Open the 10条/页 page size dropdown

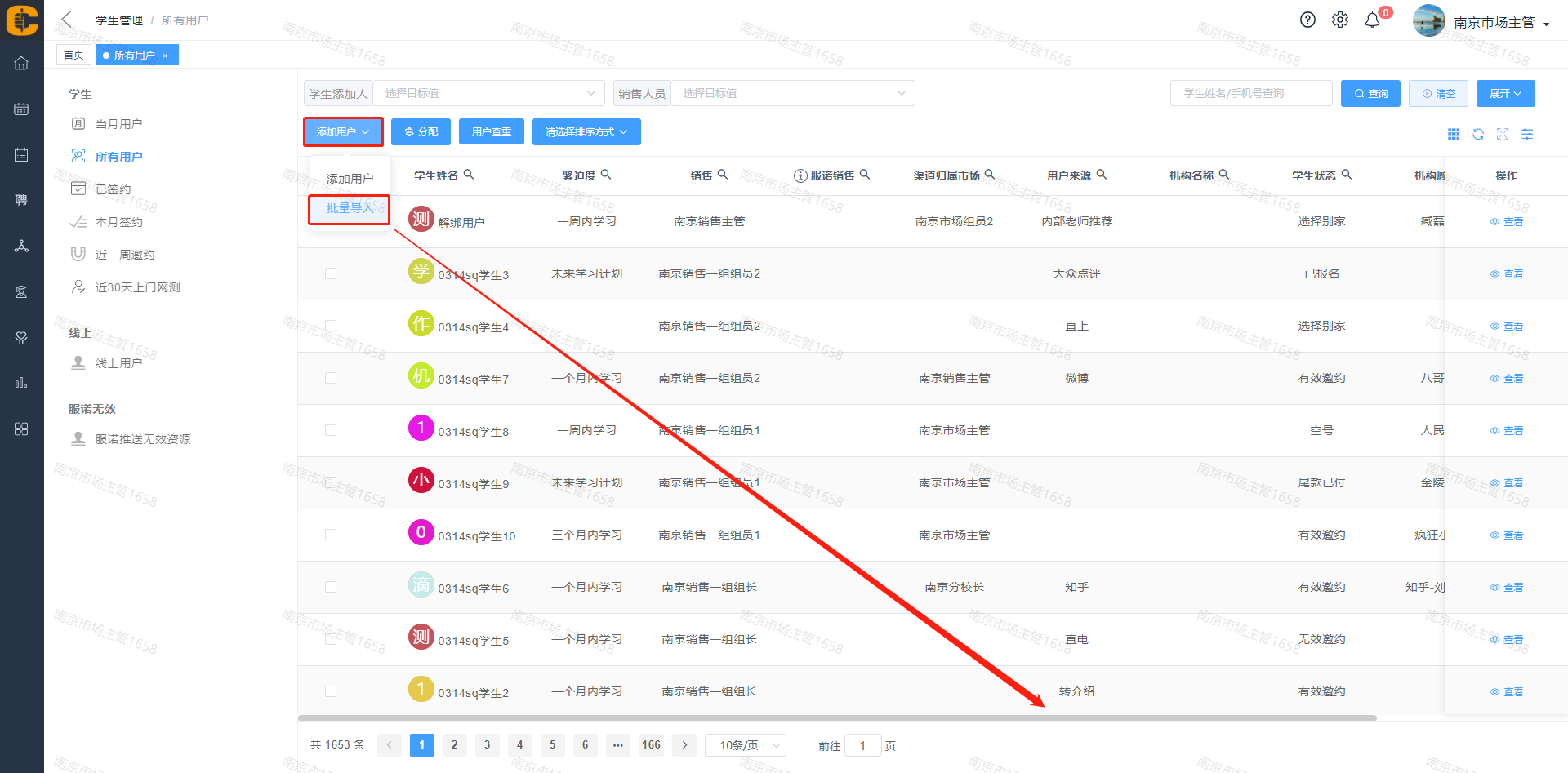click(745, 745)
